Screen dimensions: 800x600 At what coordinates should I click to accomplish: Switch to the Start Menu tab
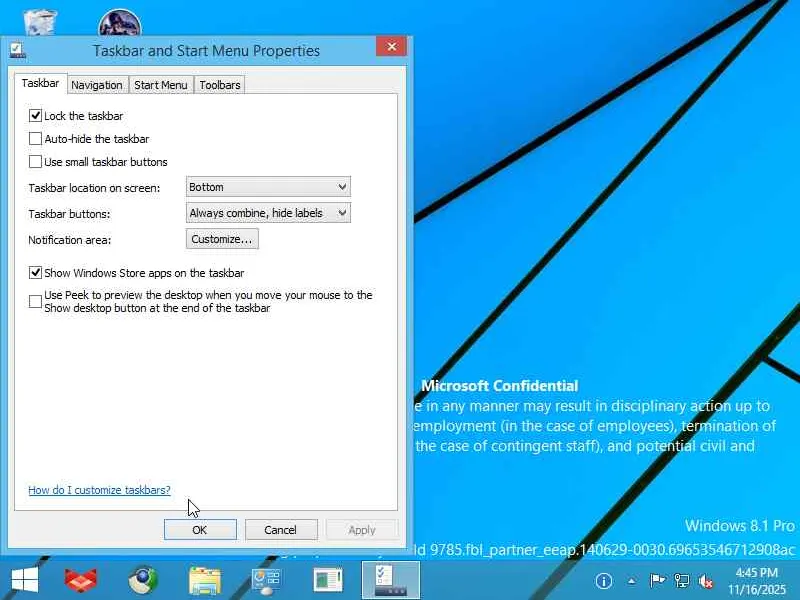click(x=161, y=85)
